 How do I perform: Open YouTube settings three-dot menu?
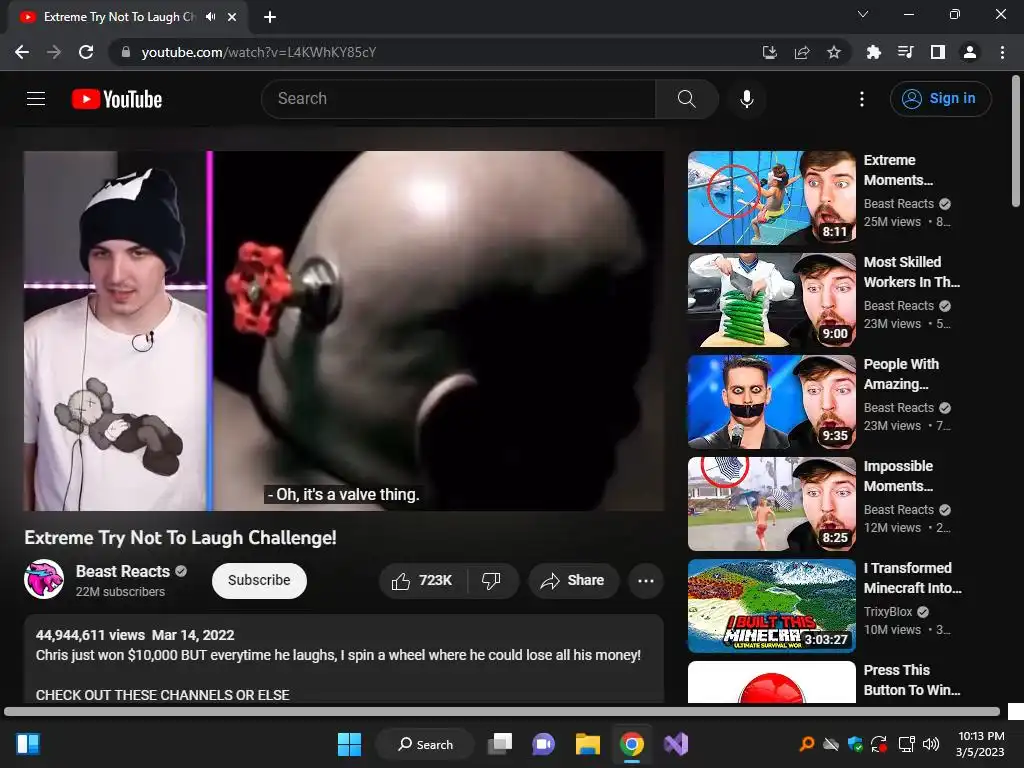[x=862, y=99]
